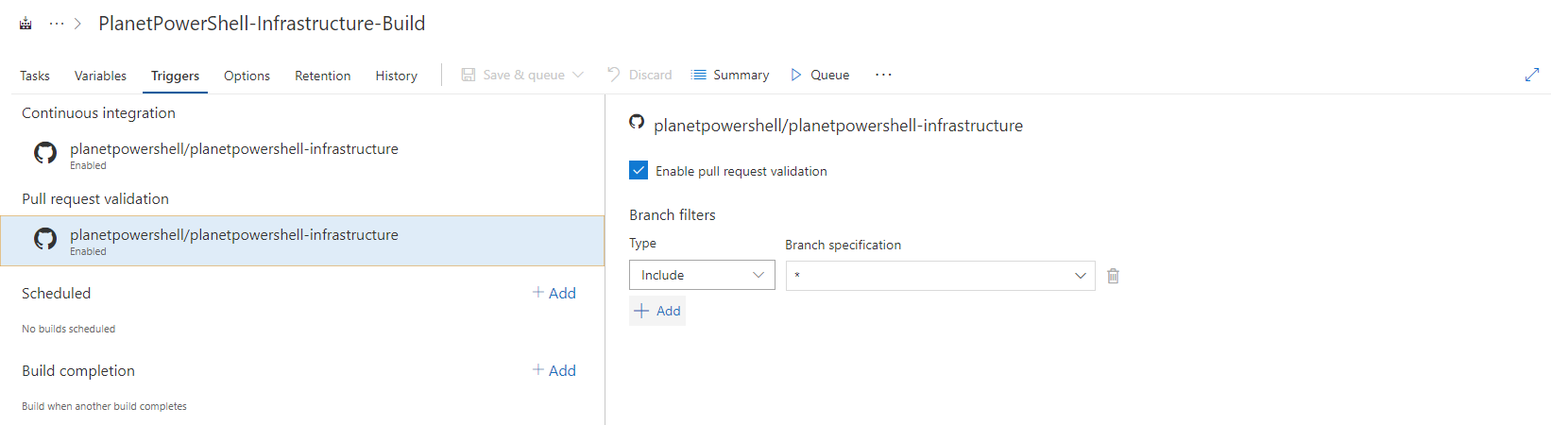
Task: Click the GitHub icon beside the right panel repository name
Action: coord(637,122)
